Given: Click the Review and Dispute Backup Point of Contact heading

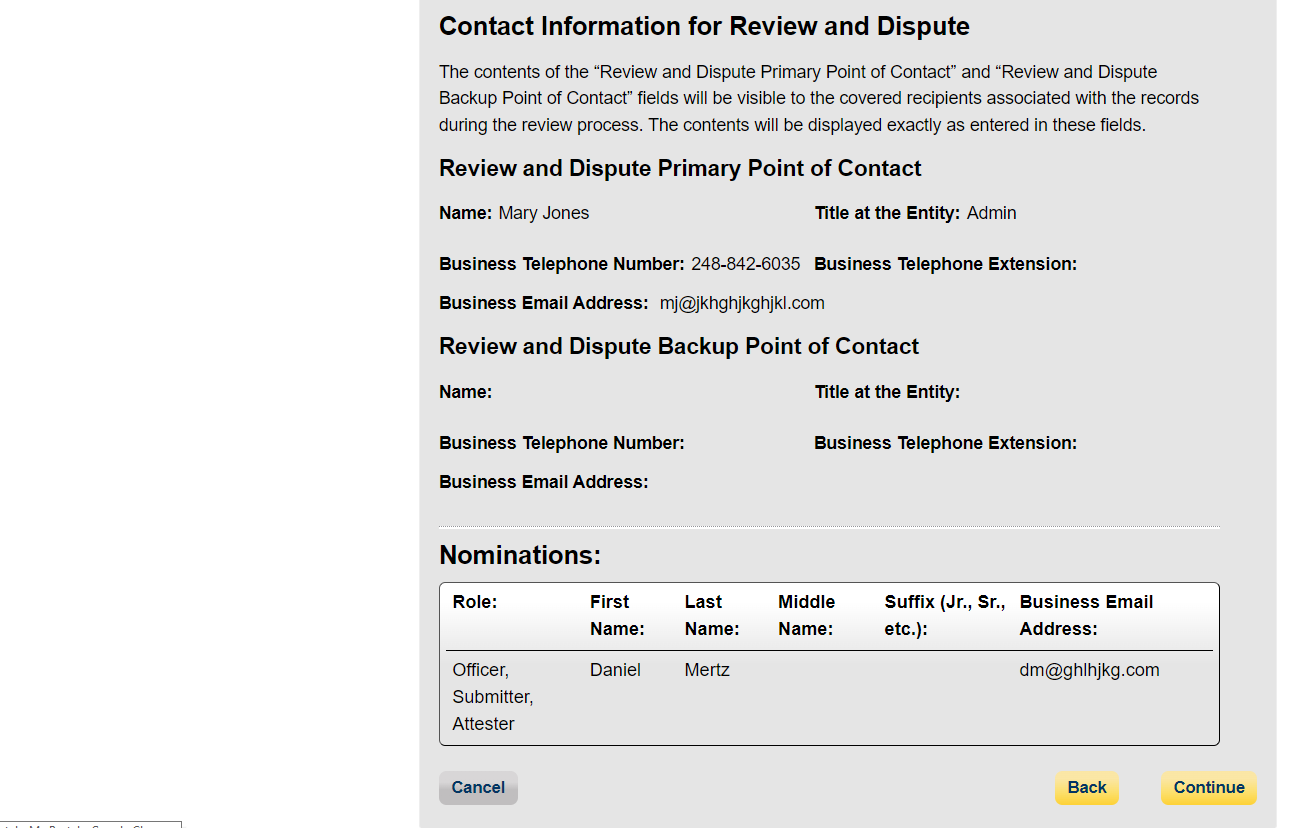Looking at the screenshot, I should click(x=678, y=346).
